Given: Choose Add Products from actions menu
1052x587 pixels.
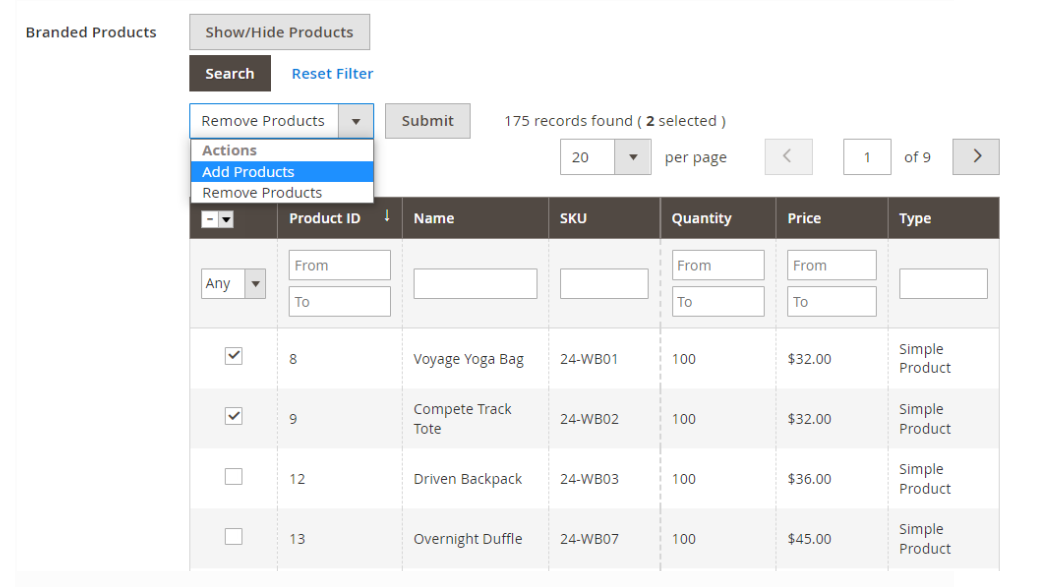Looking at the screenshot, I should click(x=248, y=172).
